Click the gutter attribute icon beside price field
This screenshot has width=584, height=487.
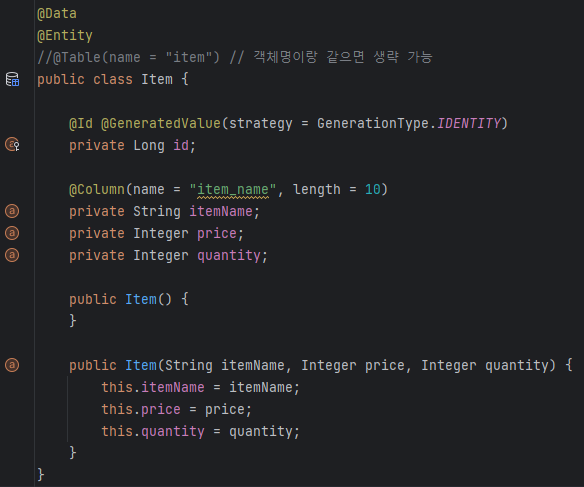pyautogui.click(x=12, y=233)
